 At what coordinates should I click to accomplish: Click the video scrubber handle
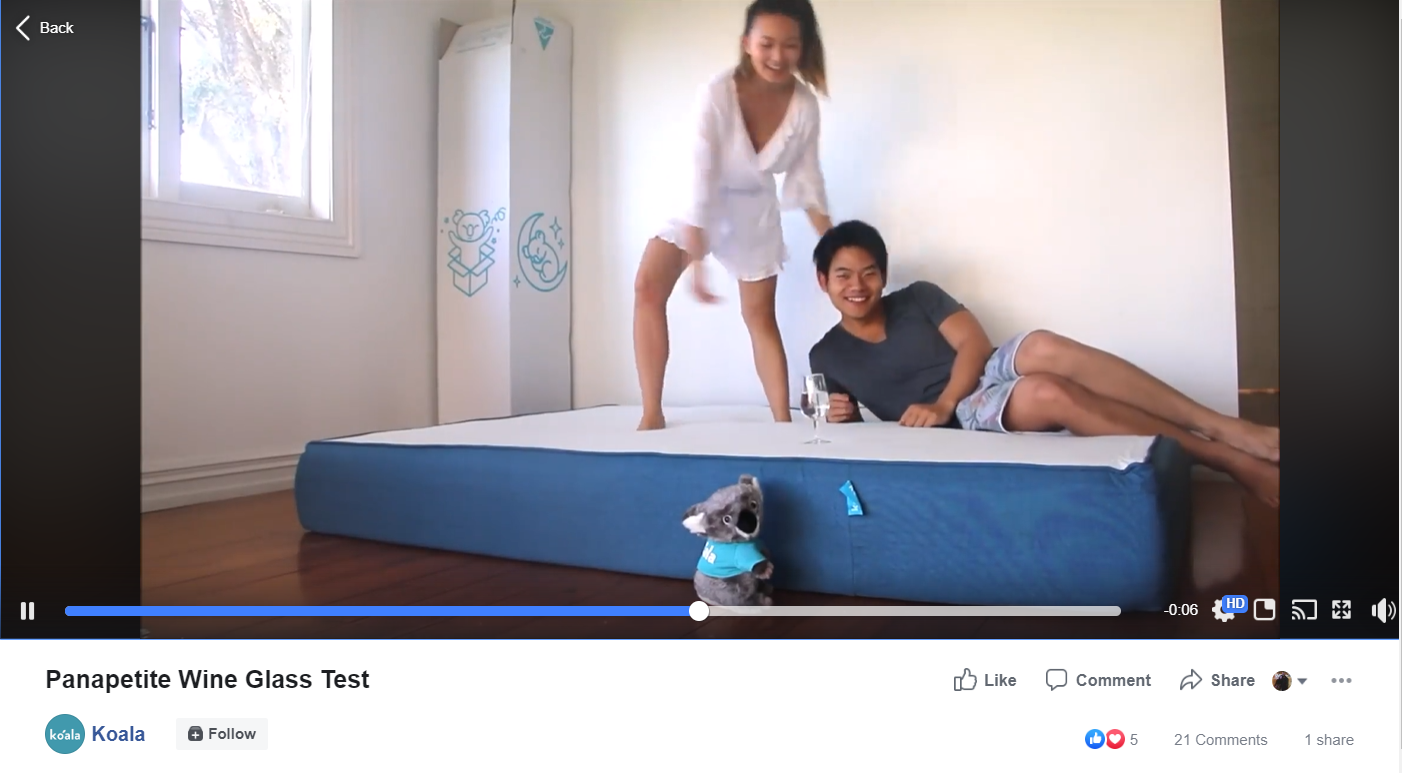tap(699, 611)
